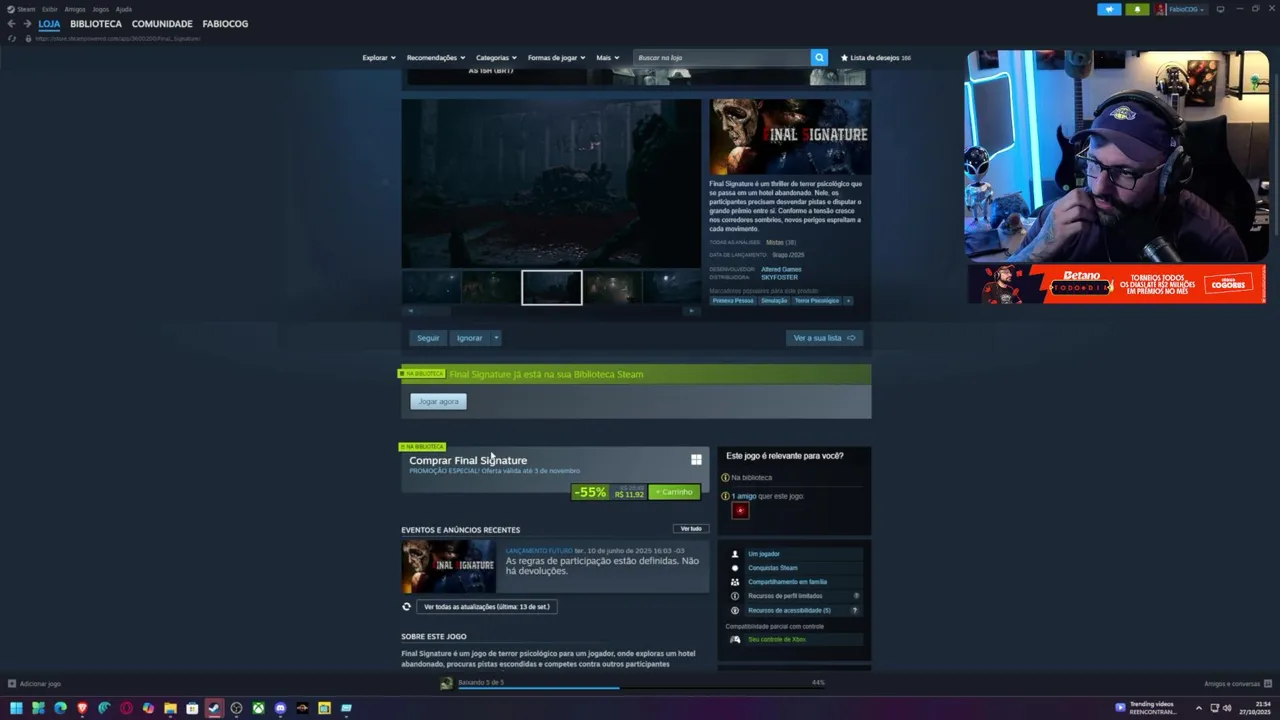This screenshot has height=720, width=1280.
Task: Click the Ver tudo events button
Action: click(x=691, y=529)
